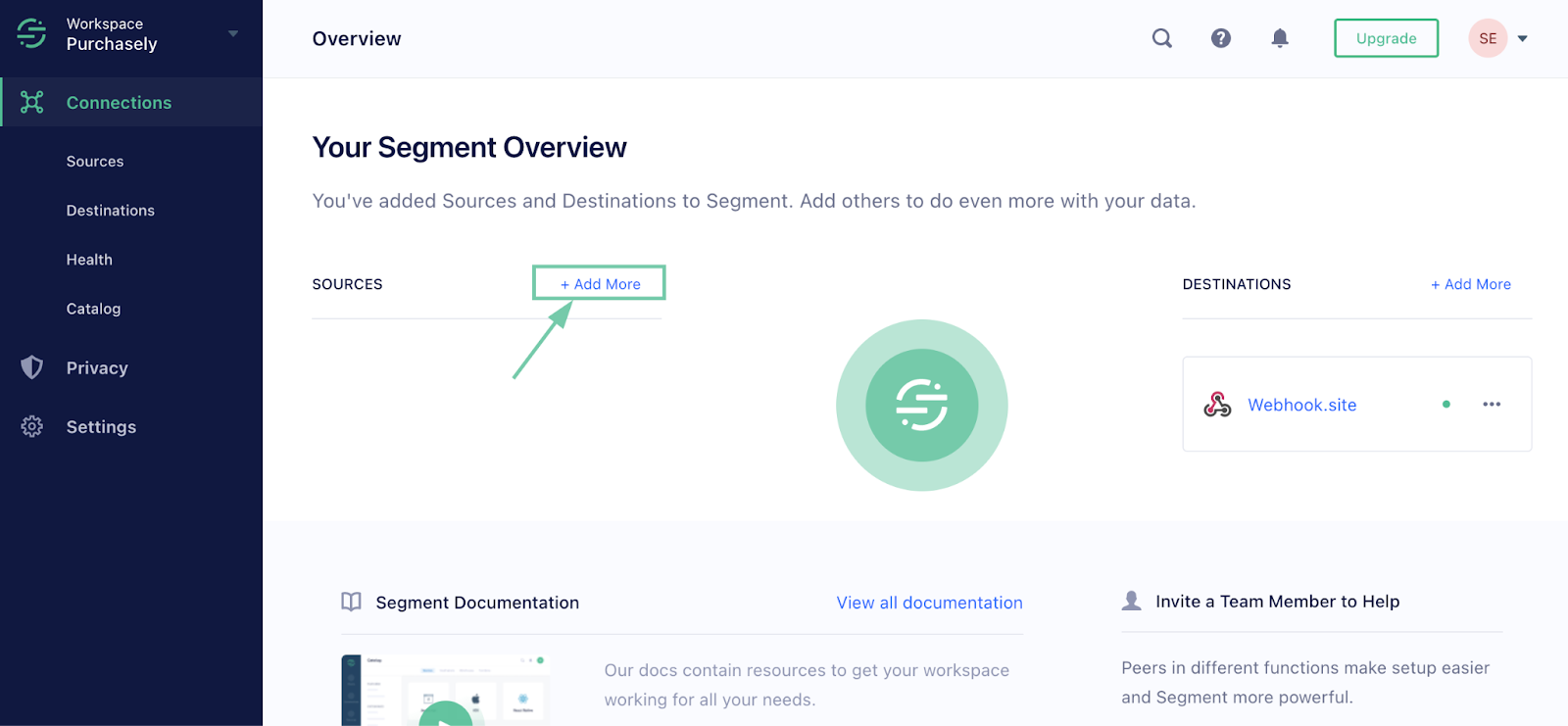The image size is (1568, 726).
Task: Click the Segment logo in sidebar
Action: (x=31, y=33)
